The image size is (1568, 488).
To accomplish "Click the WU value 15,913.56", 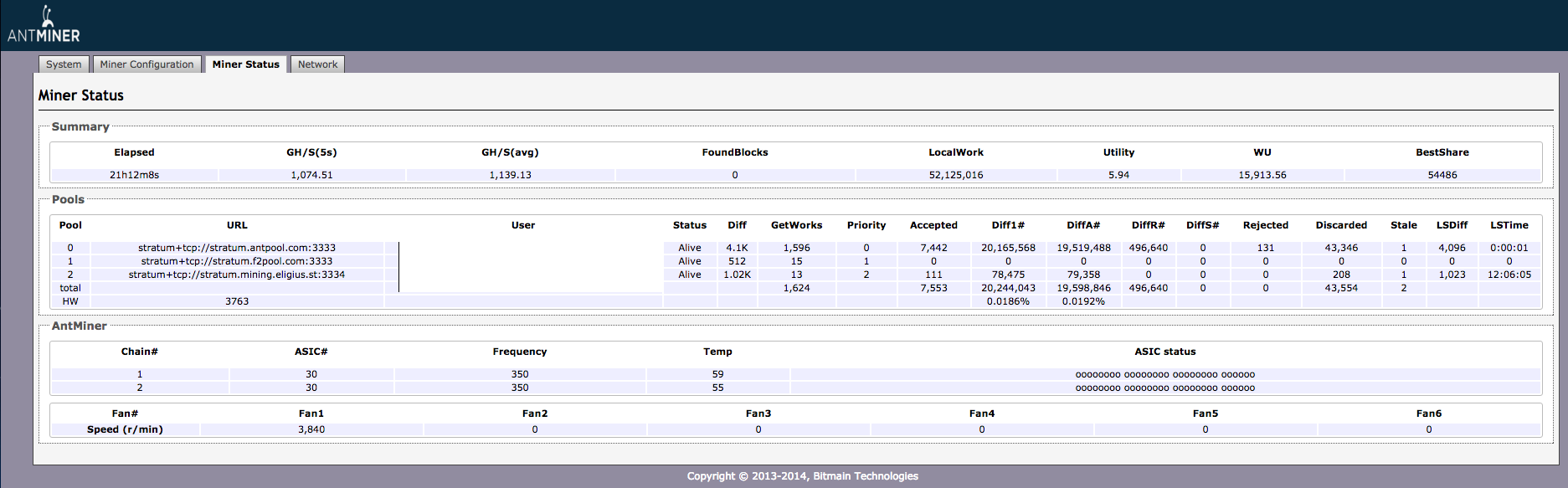I will (x=1262, y=175).
